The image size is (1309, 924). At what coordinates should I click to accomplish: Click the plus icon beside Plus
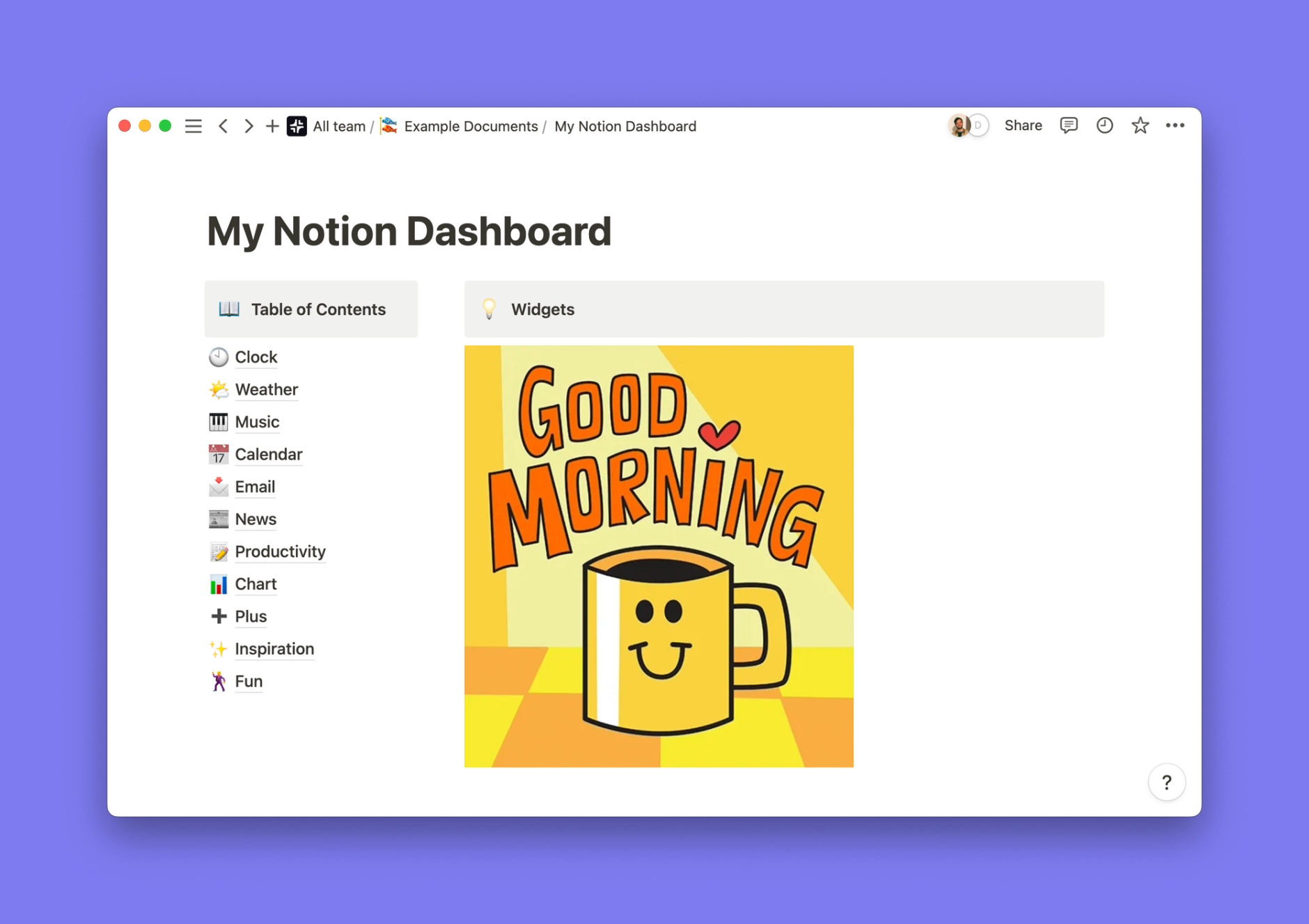point(219,616)
